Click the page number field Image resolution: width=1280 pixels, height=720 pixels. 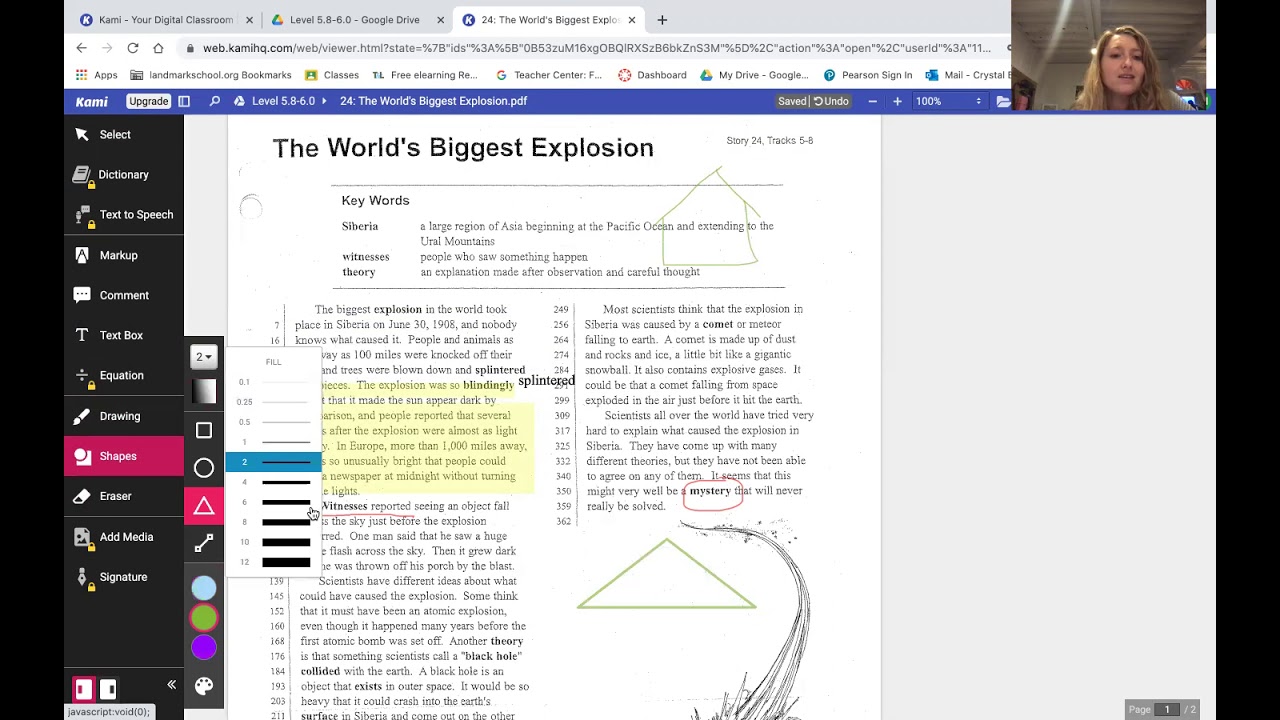(1166, 710)
